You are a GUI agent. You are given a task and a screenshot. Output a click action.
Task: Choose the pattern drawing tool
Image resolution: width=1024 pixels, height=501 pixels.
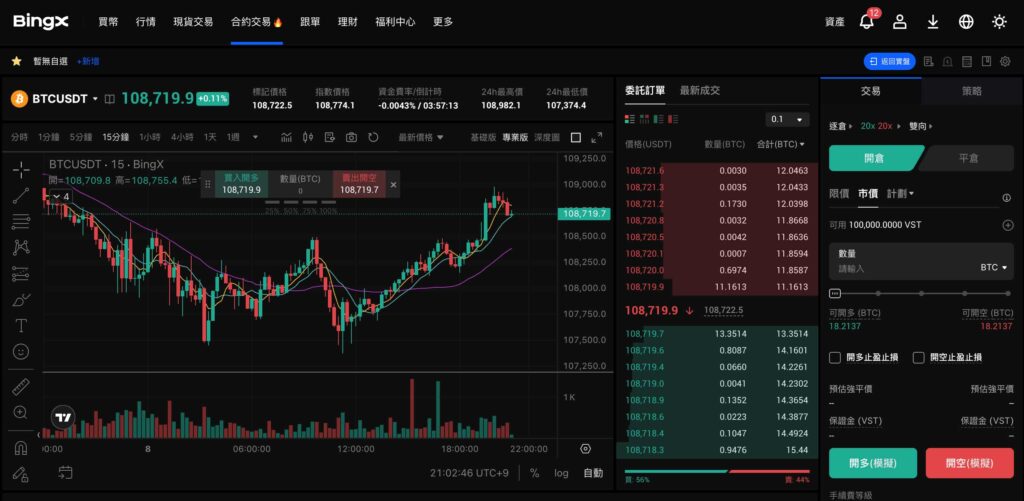21,248
